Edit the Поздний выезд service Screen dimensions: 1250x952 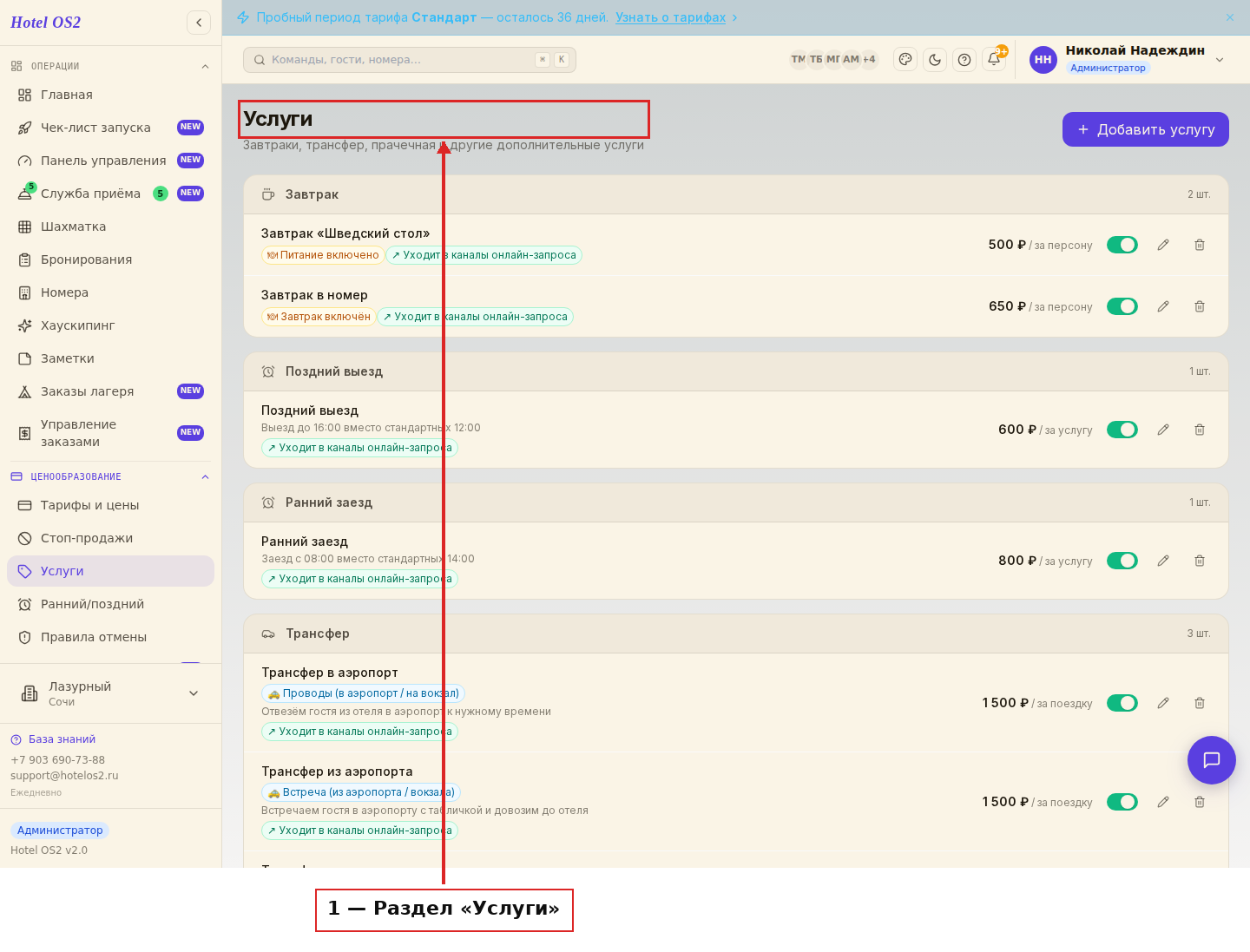(x=1163, y=430)
